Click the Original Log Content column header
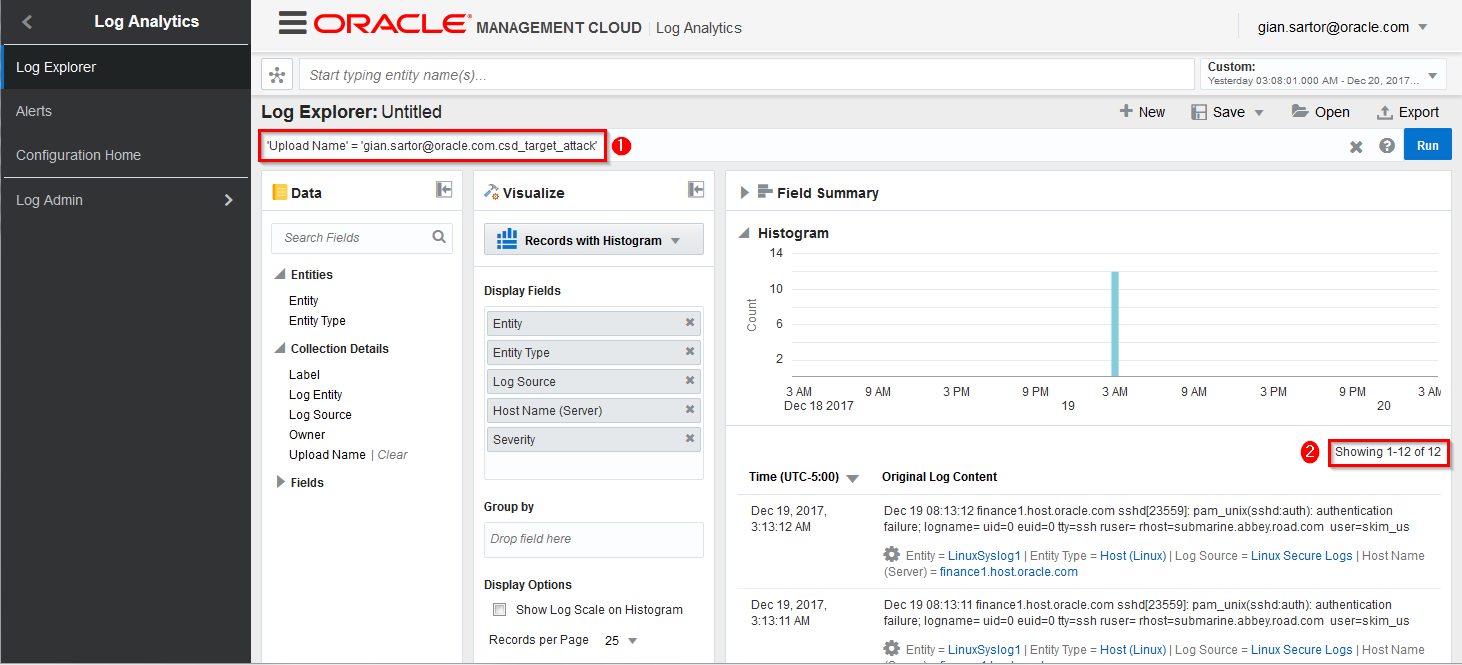The width and height of the screenshot is (1462, 665). pyautogui.click(x=939, y=477)
